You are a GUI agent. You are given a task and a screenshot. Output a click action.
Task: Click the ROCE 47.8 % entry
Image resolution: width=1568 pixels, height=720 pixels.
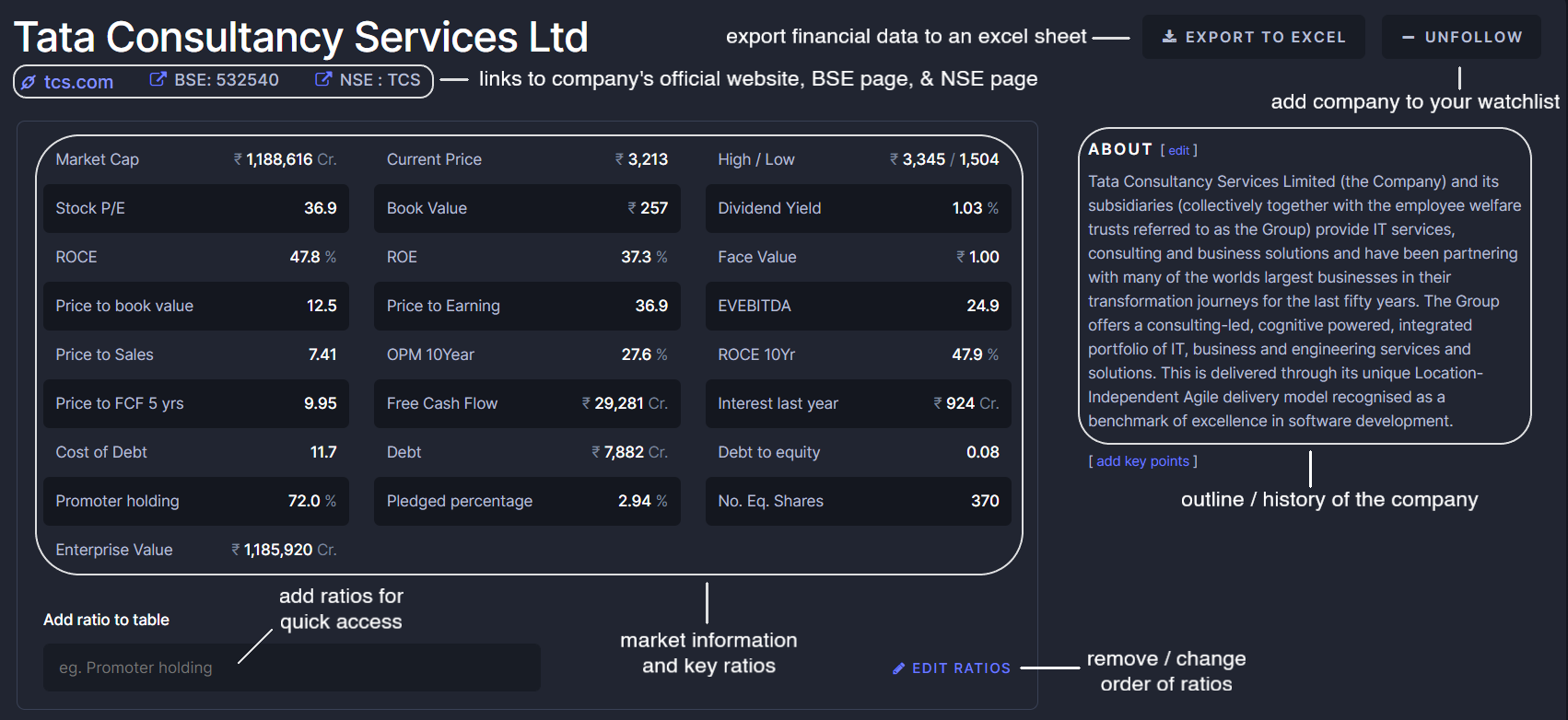coord(196,257)
